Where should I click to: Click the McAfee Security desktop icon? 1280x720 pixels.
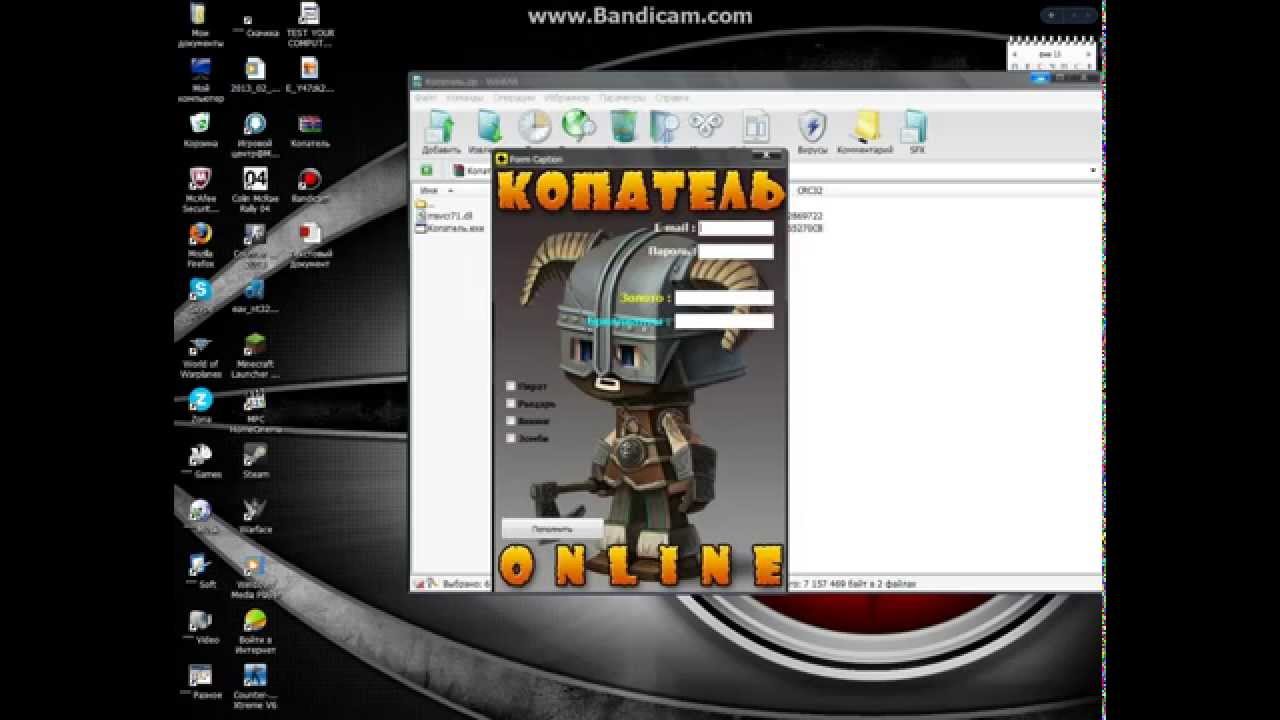point(200,190)
